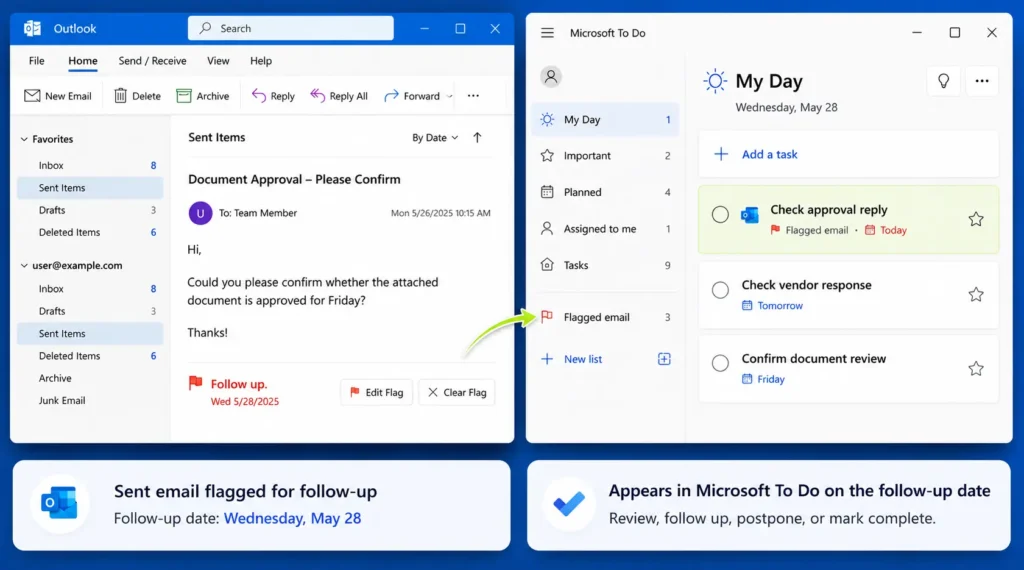Click the Outlook app logo in title bar
1024x570 pixels.
(x=32, y=28)
